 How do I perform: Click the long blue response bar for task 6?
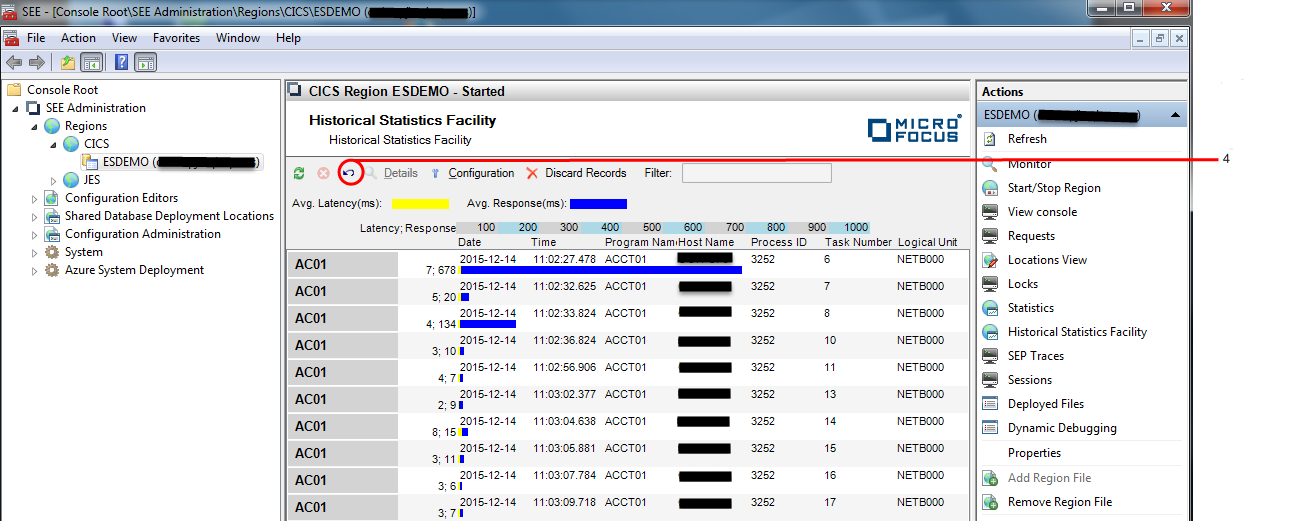coord(600,270)
